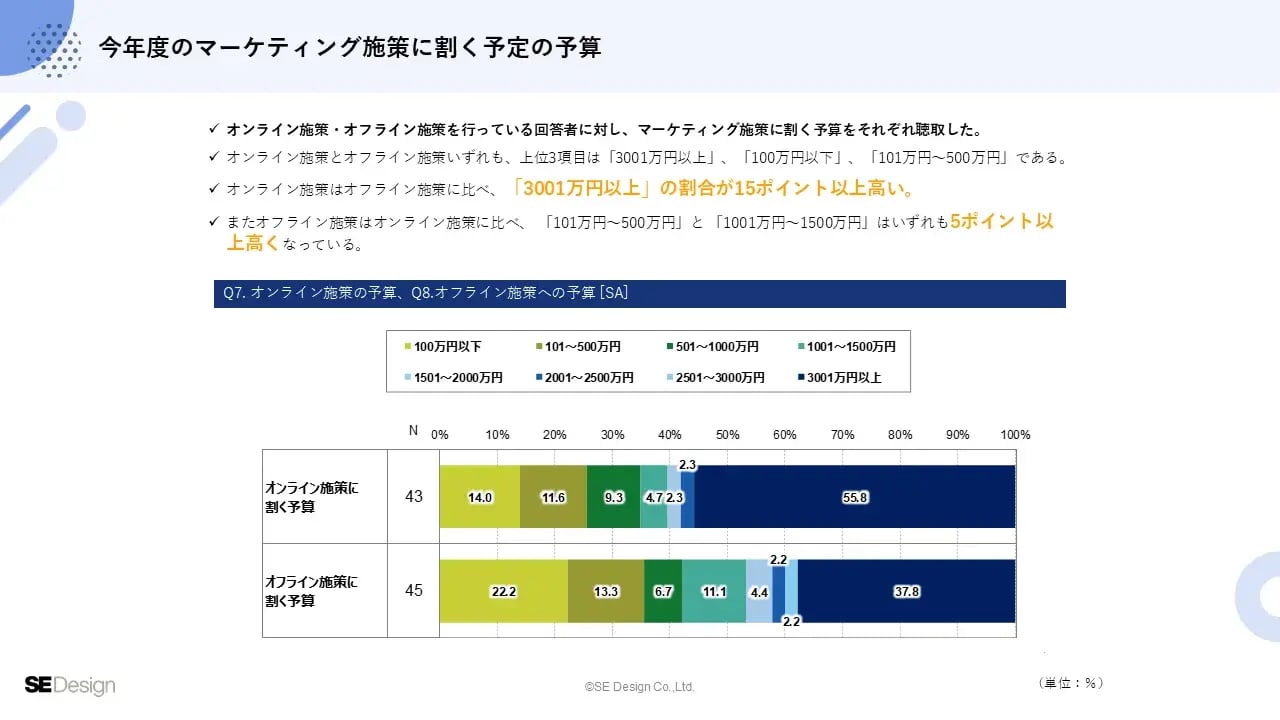Screen dimensions: 1280x720
Task: Click the N value 43
Action: 414,496
